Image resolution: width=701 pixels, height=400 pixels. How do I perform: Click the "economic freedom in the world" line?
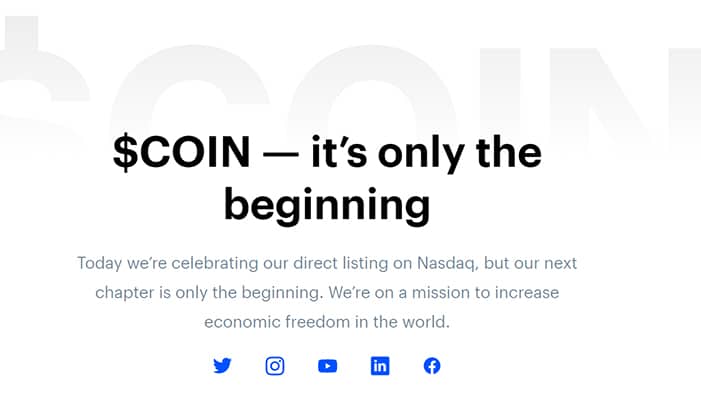(x=327, y=322)
